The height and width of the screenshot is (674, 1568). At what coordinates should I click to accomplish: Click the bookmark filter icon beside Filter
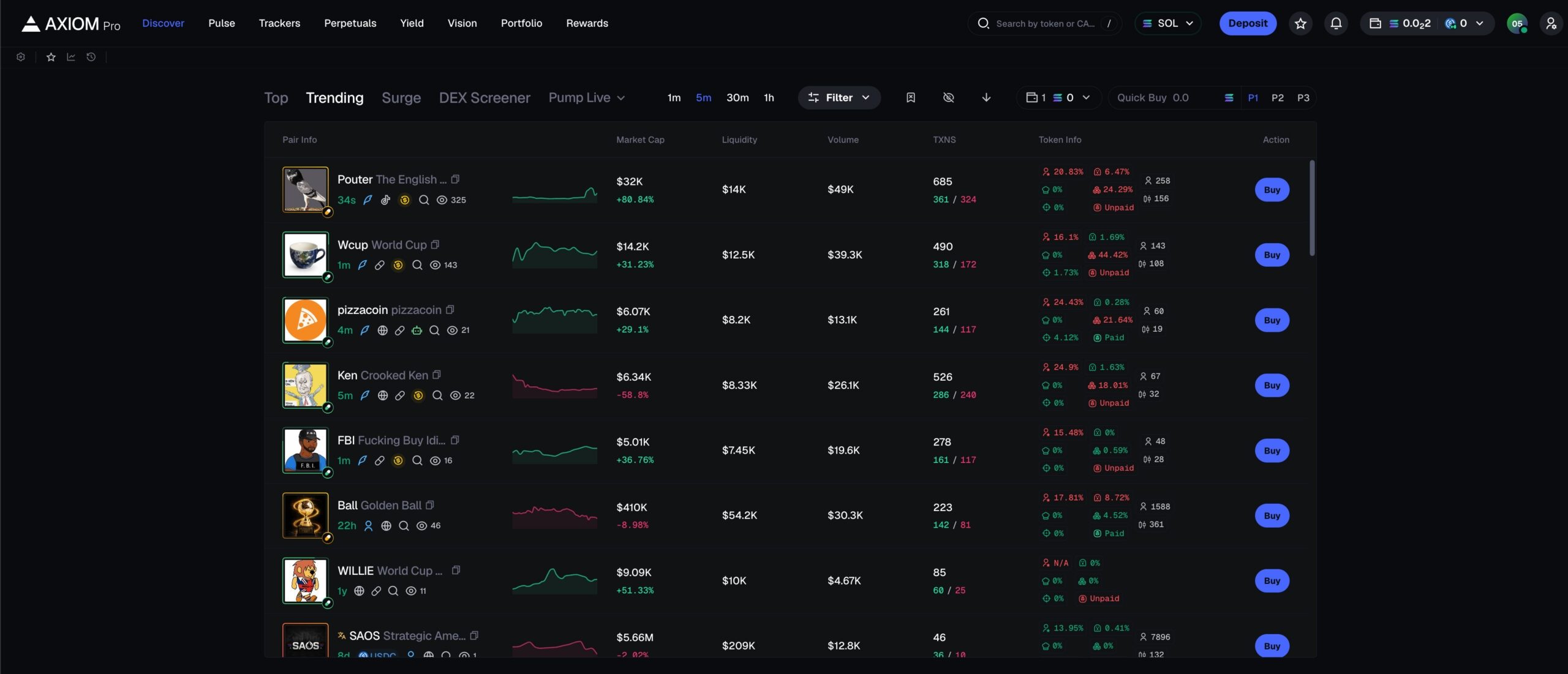(x=911, y=97)
